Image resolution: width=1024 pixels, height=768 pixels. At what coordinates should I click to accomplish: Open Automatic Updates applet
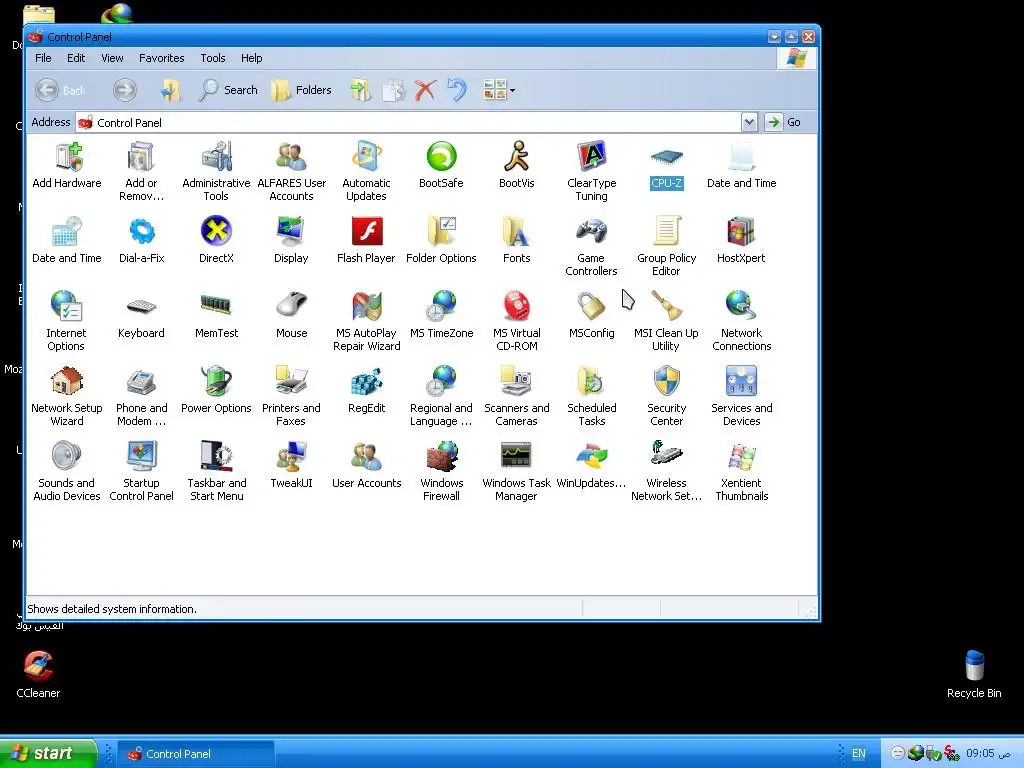[x=366, y=171]
